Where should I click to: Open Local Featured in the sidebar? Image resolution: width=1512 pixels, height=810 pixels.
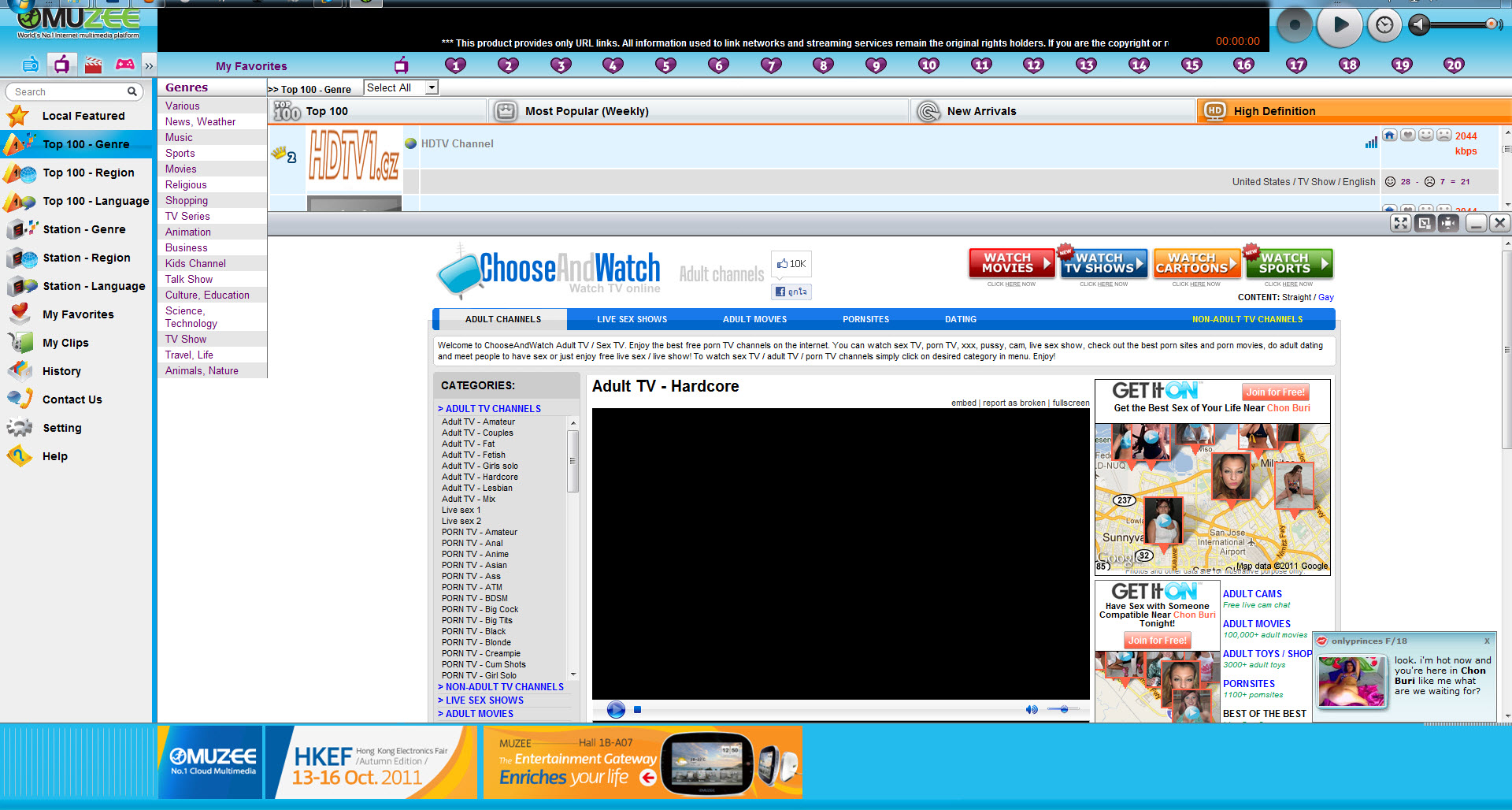click(x=76, y=116)
